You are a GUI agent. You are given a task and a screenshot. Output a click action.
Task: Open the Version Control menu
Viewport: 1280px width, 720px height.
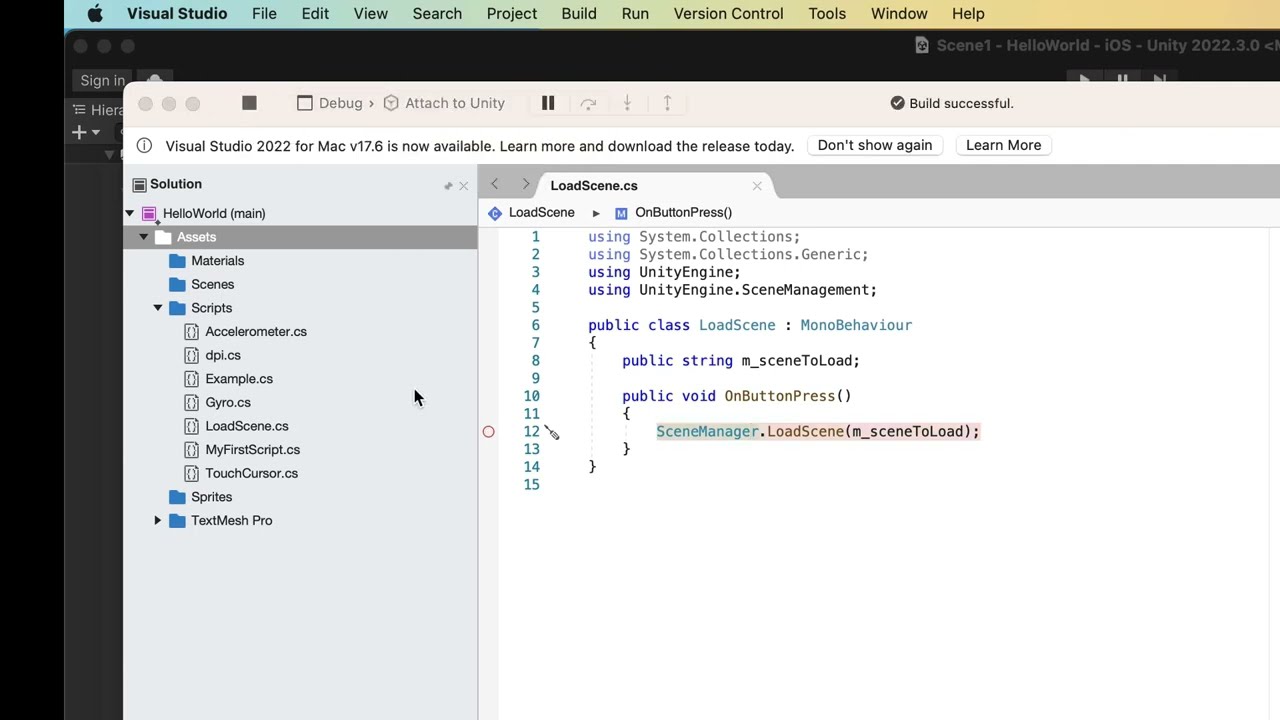click(728, 14)
